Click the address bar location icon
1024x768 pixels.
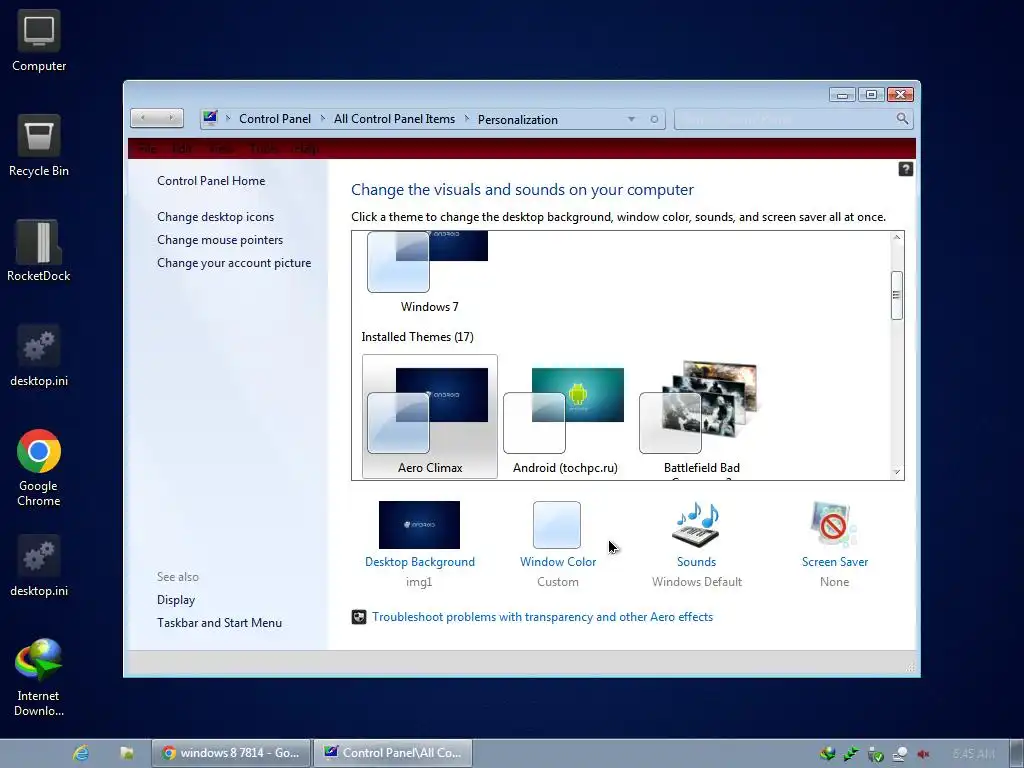210,118
